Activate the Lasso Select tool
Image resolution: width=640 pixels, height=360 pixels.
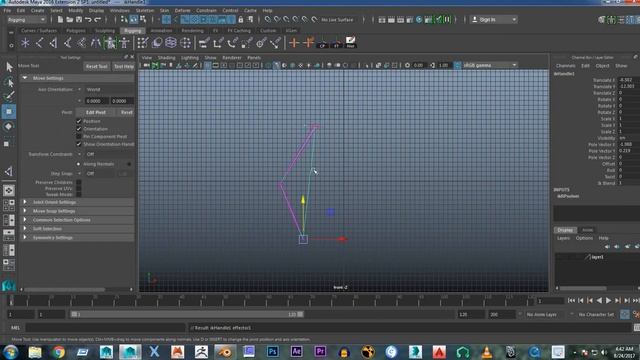coord(9,83)
